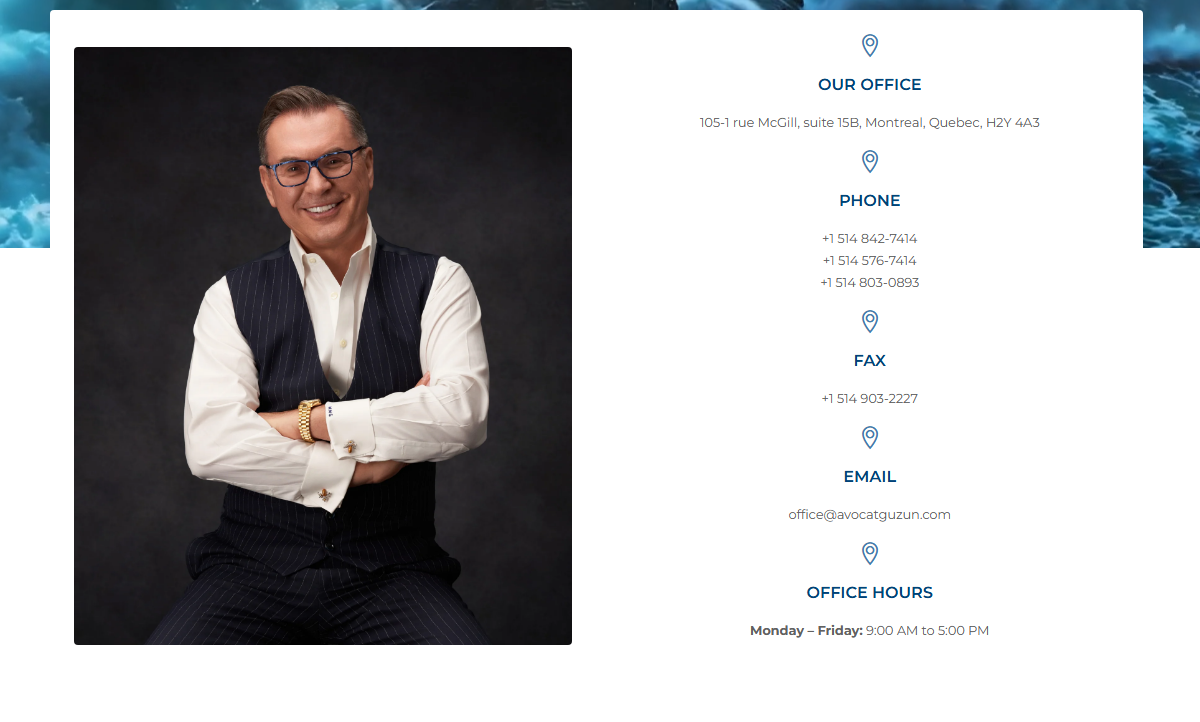Click the fax number +1 514 903-2227
1200x722 pixels.
(870, 399)
